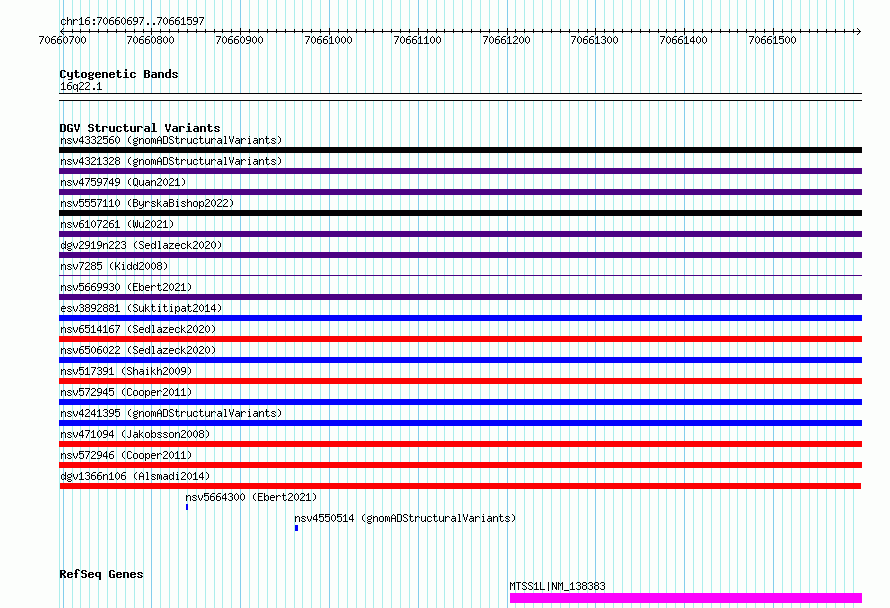Click small blue marker under nsv4550514

(296, 528)
